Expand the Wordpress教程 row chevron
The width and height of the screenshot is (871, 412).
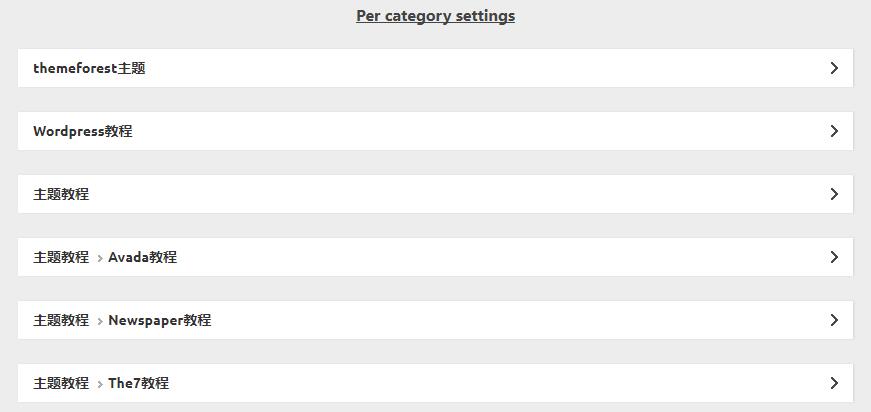[834, 131]
